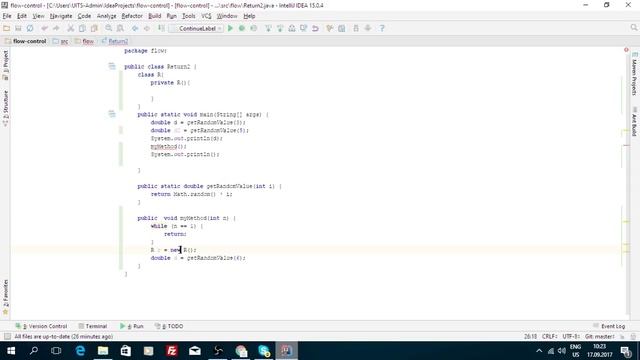
Task: Click the Synchronize toolbar icon
Action: (x=30, y=28)
